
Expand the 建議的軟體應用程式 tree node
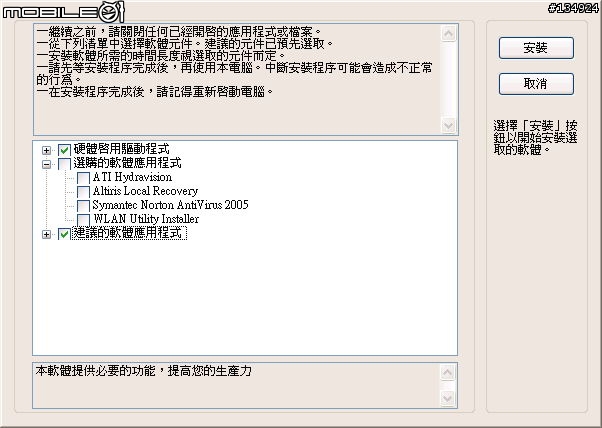tap(46, 234)
